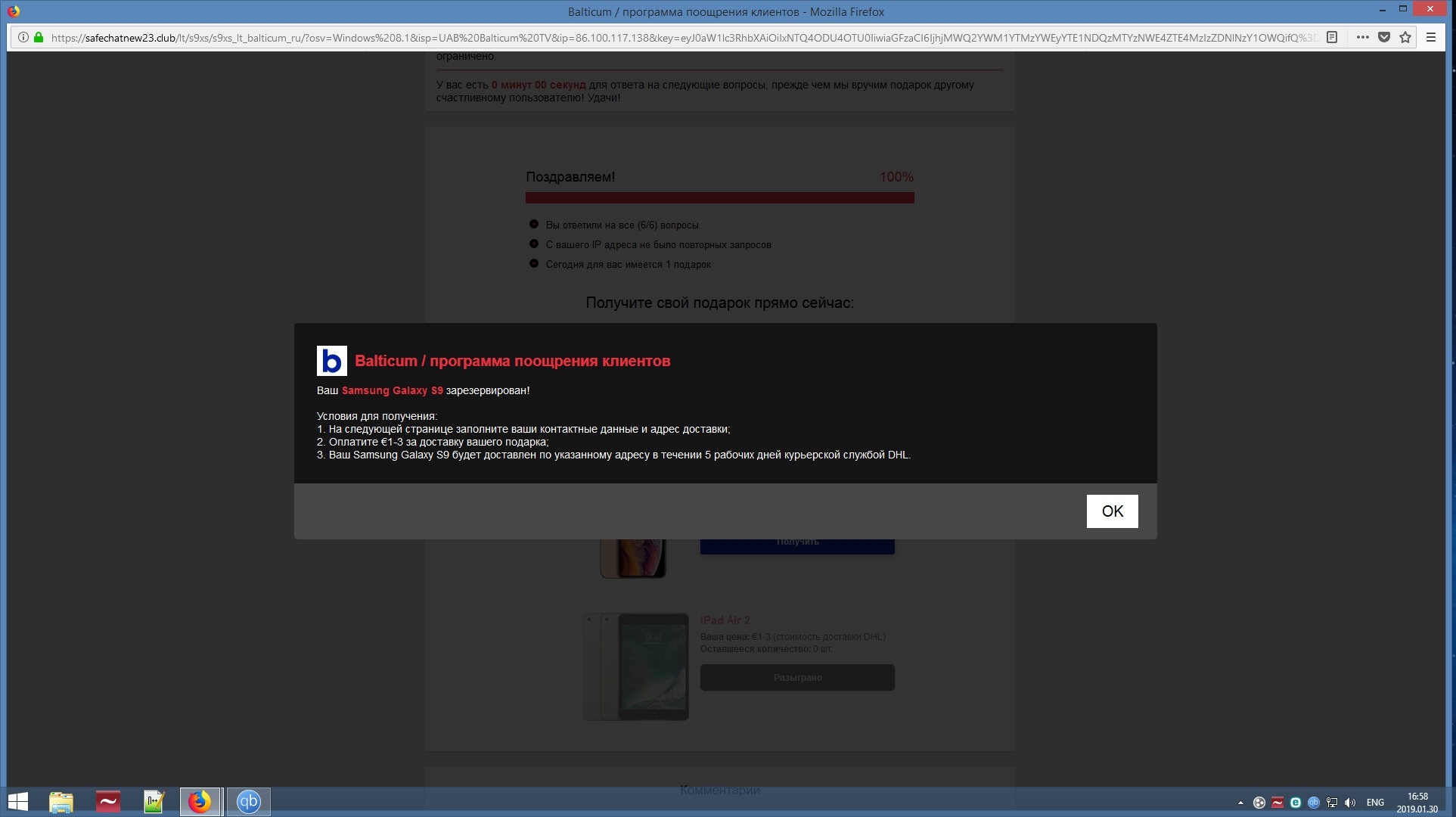
Task: Click the 'Вы ответили на все (6/6) вопросы' line
Action: (x=622, y=225)
